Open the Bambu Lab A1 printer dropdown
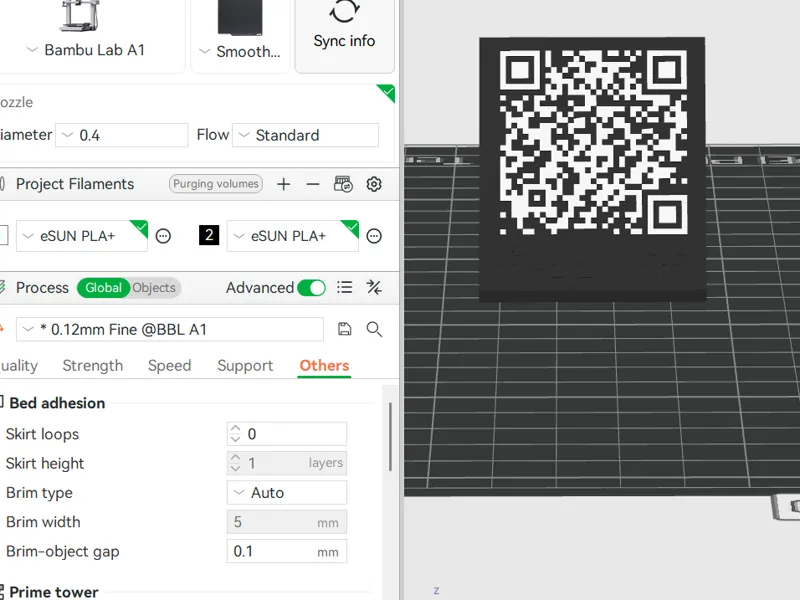800x600 pixels. [86, 50]
